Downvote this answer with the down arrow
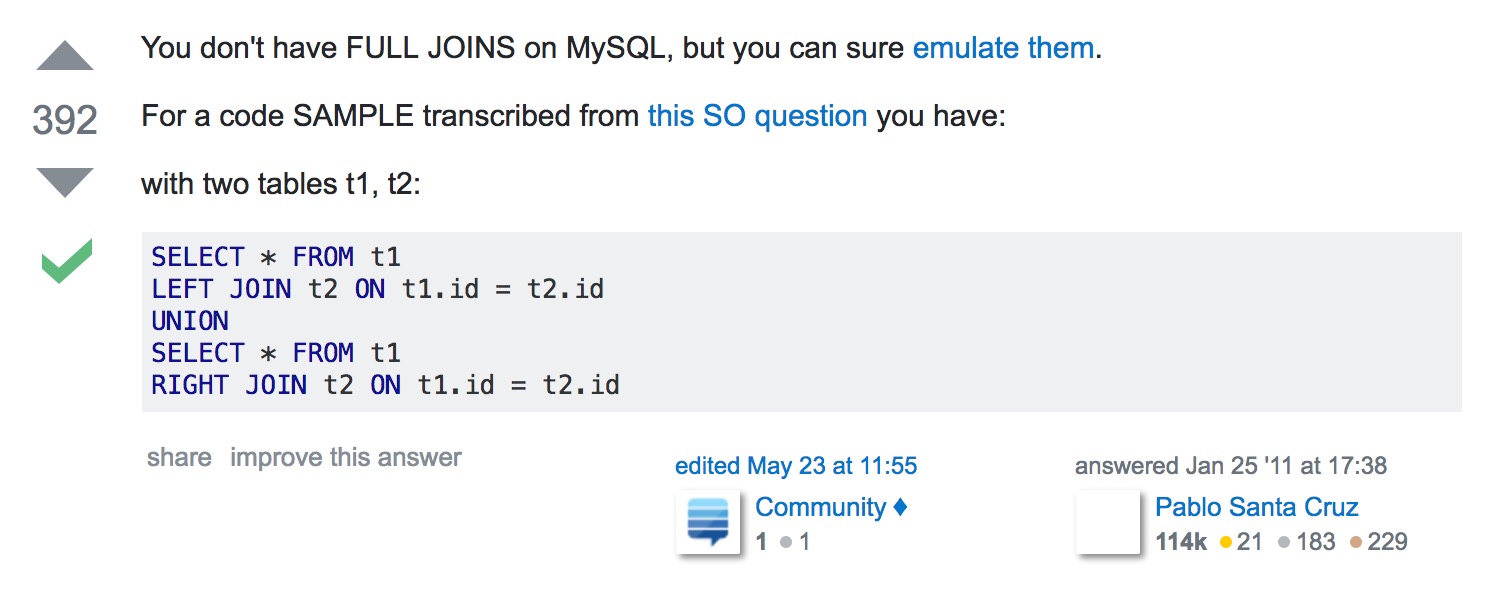The image size is (1496, 594). tap(65, 183)
